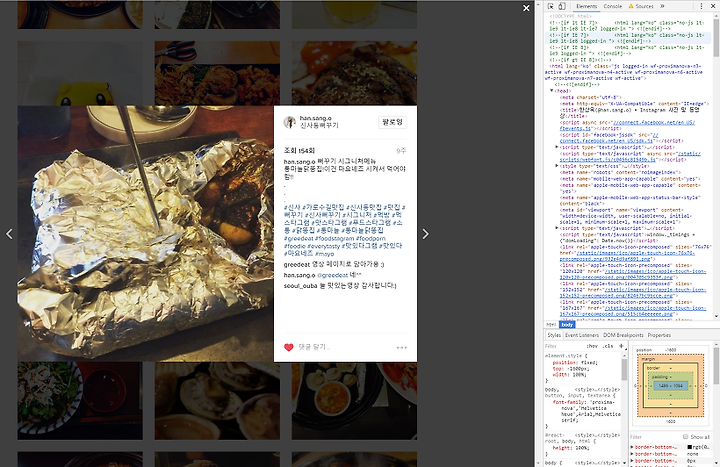Click the black rgb color swatch

click(x=690, y=447)
